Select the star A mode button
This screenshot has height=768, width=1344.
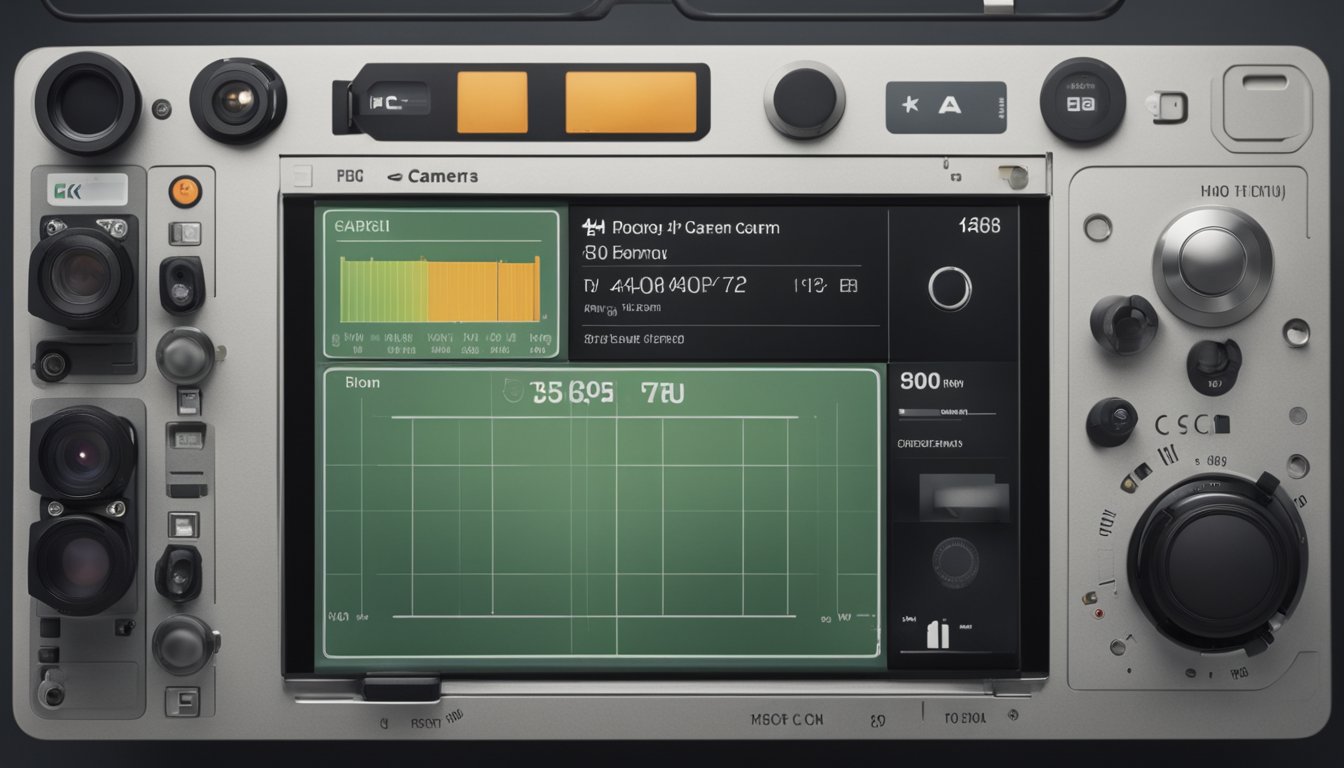tap(945, 106)
